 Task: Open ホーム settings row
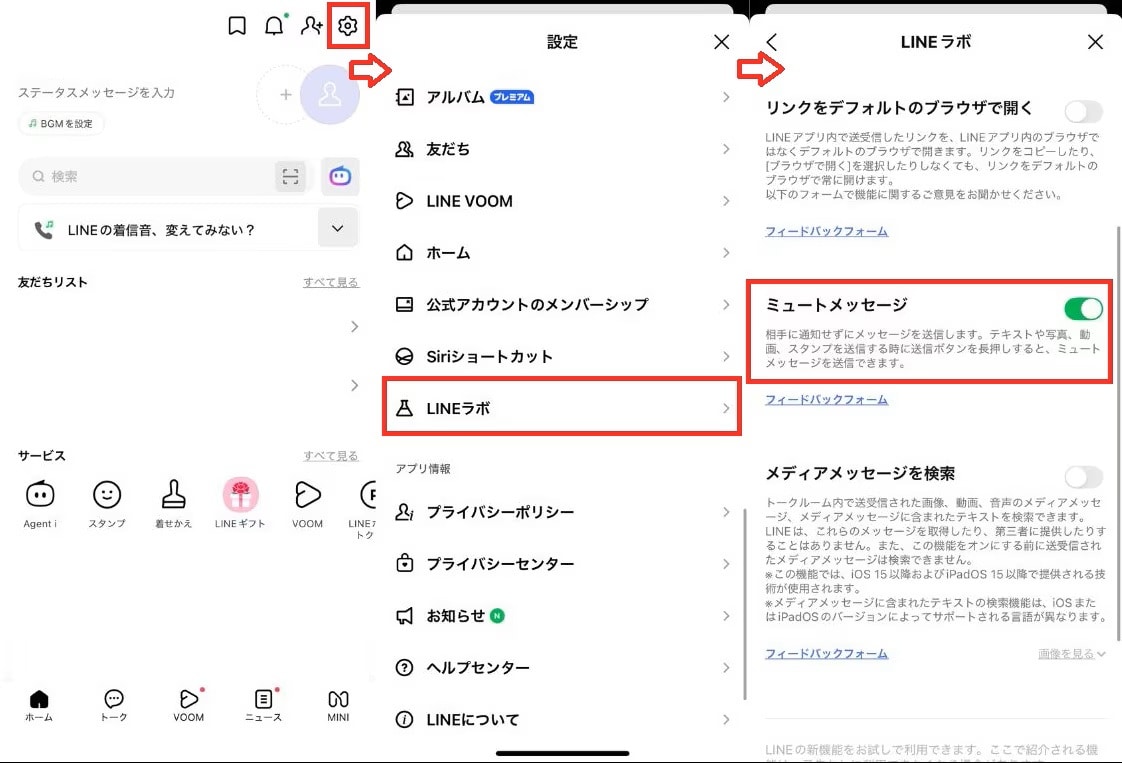point(562,253)
